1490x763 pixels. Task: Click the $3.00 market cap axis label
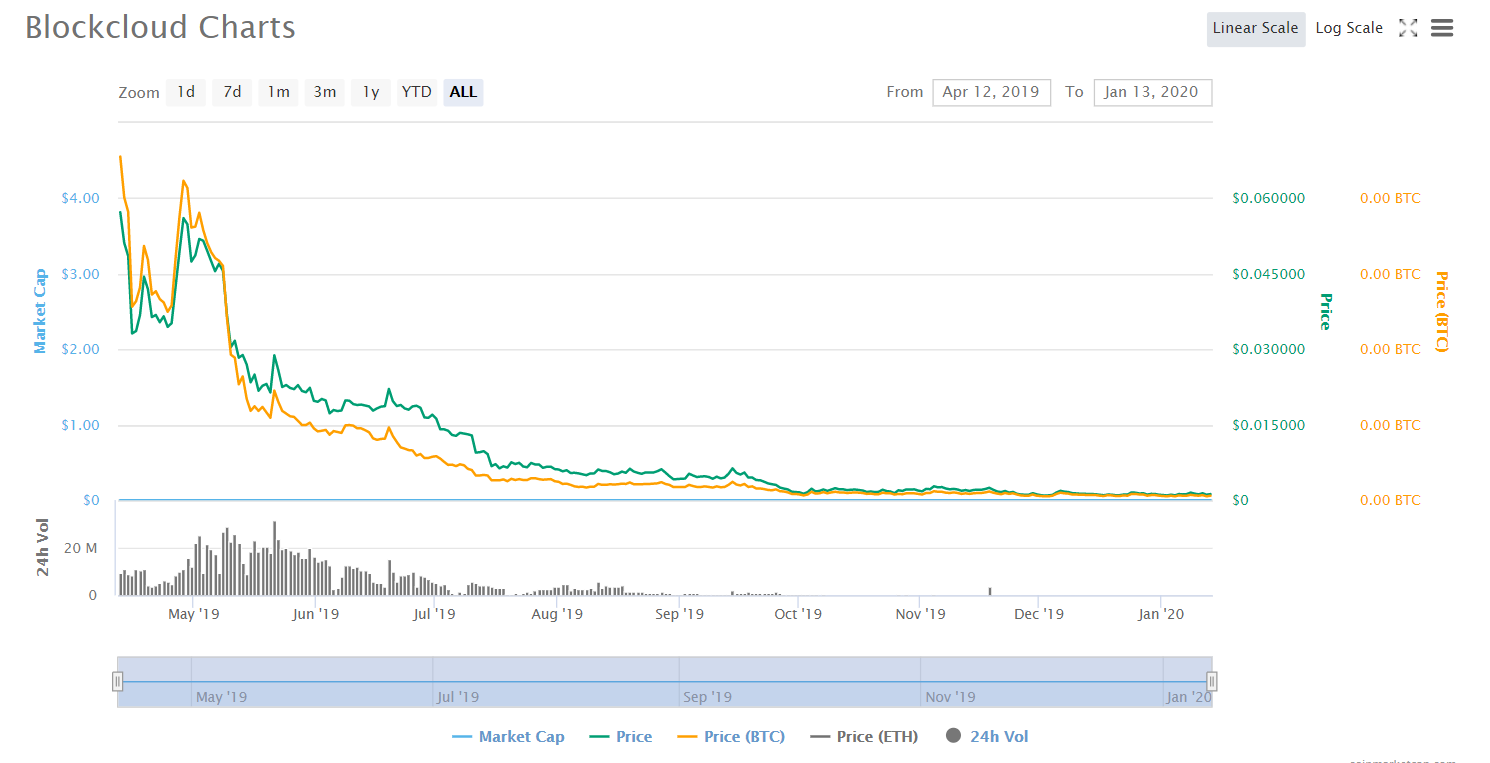[x=80, y=274]
